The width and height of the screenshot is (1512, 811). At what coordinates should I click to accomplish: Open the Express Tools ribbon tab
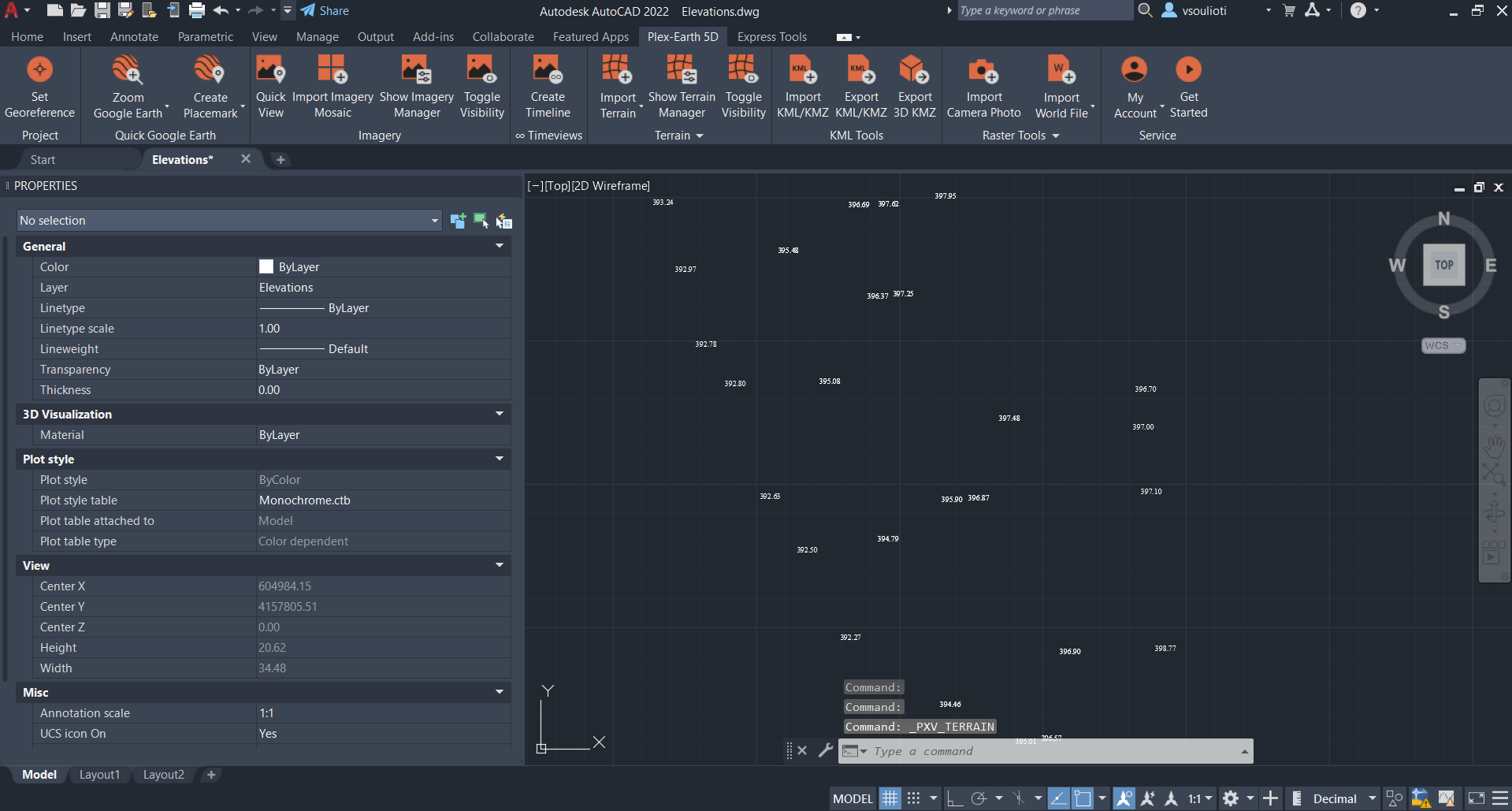[x=771, y=37]
